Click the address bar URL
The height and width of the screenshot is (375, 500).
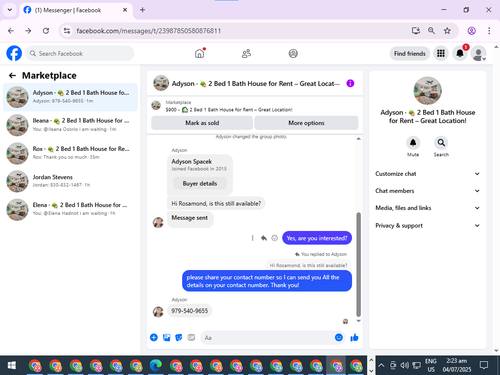(149, 31)
